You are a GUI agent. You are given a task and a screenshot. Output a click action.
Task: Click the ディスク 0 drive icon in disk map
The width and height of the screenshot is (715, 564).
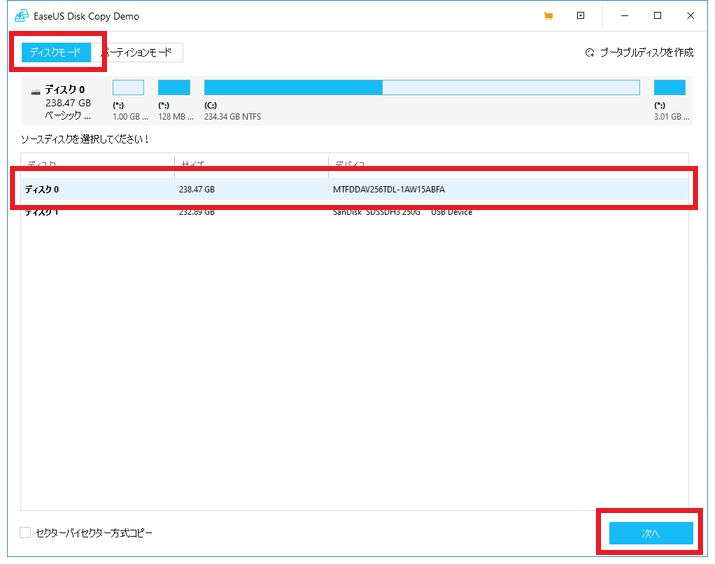(36, 91)
